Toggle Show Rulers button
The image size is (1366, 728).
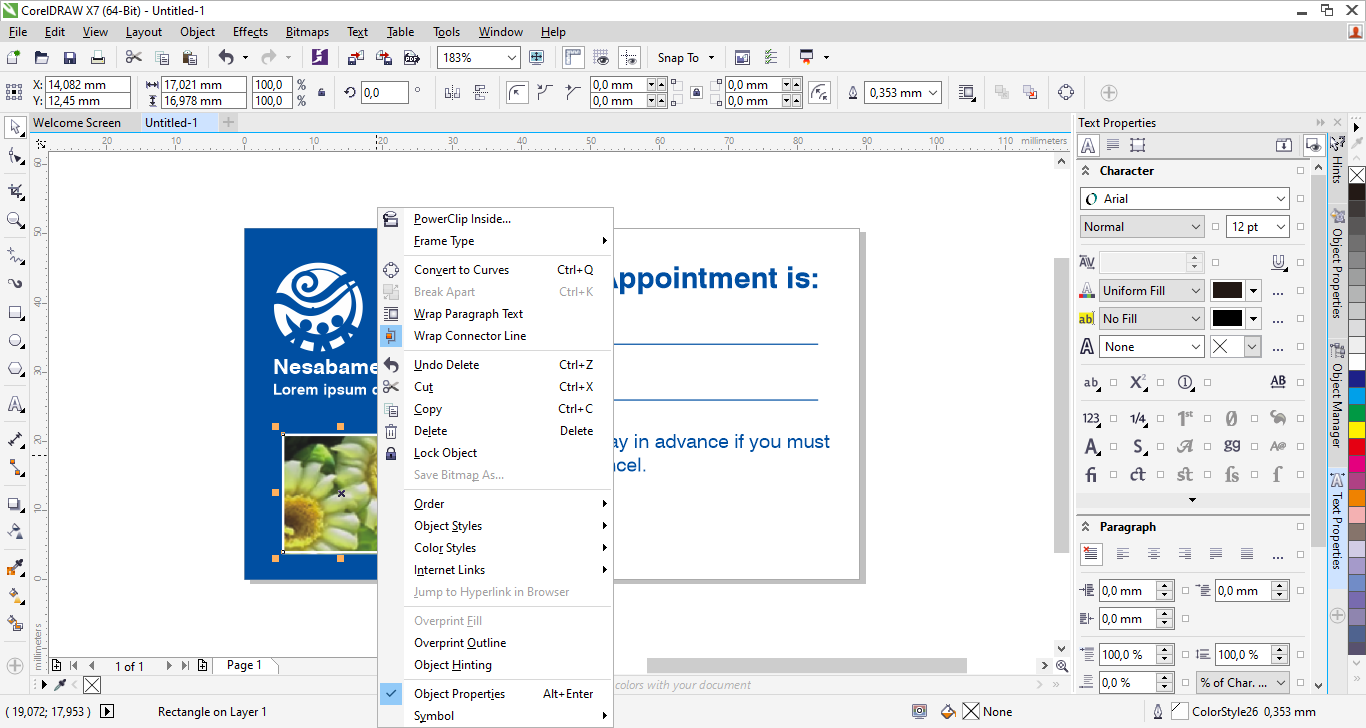pos(573,58)
